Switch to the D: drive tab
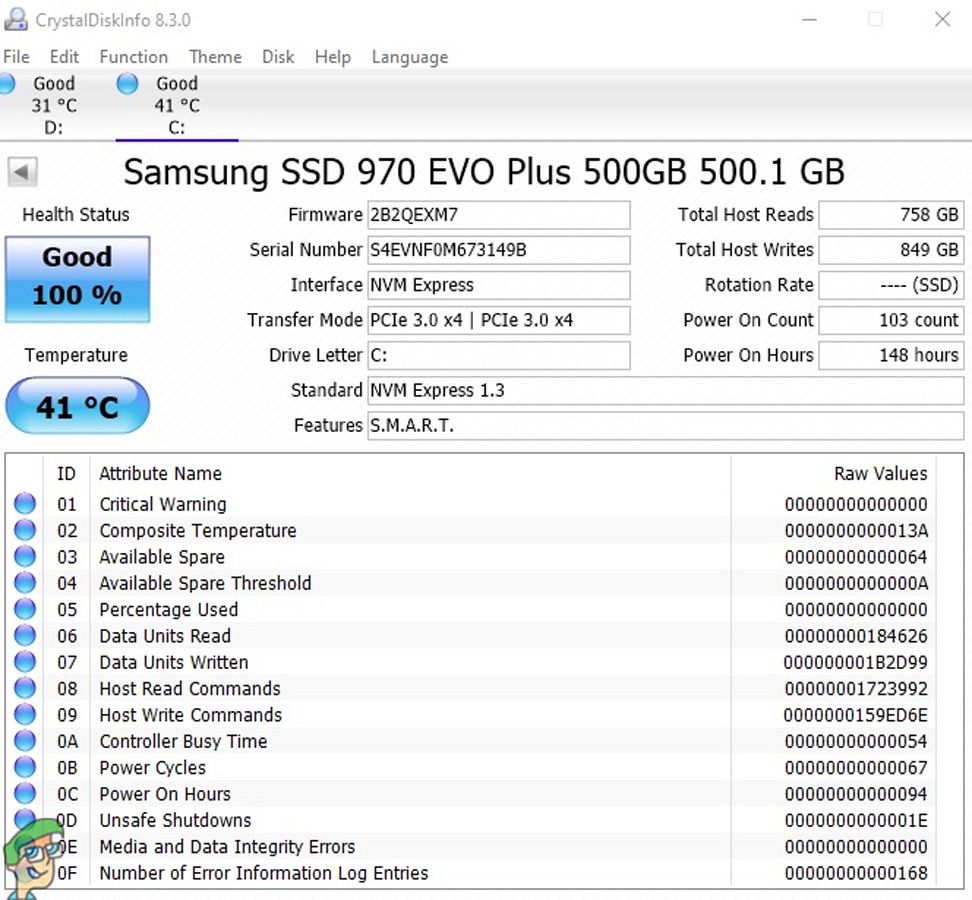Viewport: 972px width, 900px height. 53,105
